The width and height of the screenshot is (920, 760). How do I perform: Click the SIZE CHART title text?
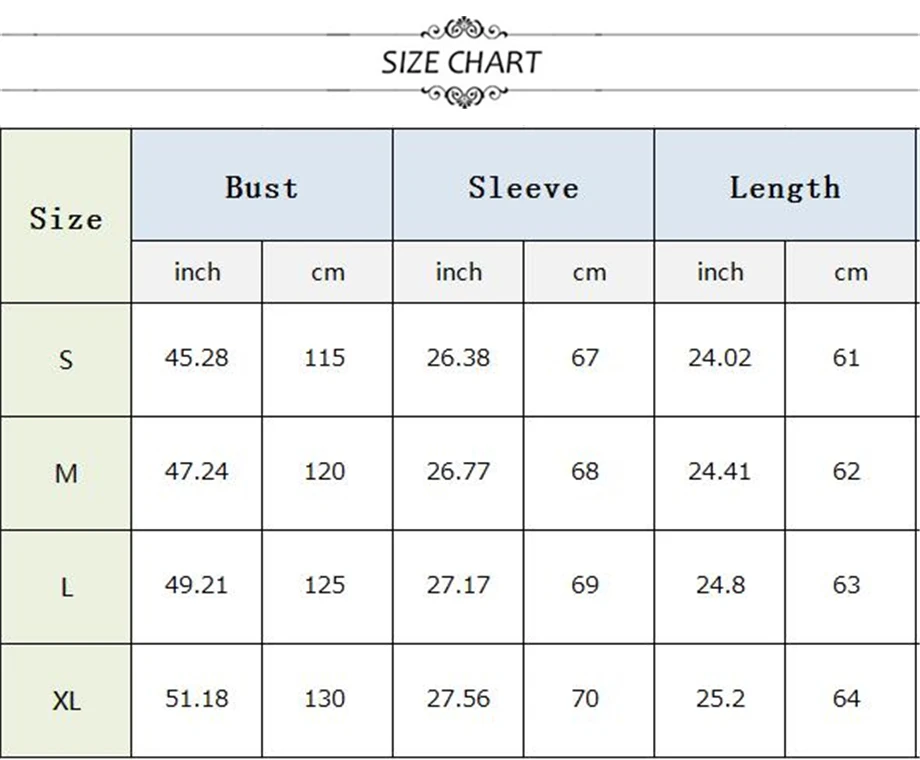(461, 62)
